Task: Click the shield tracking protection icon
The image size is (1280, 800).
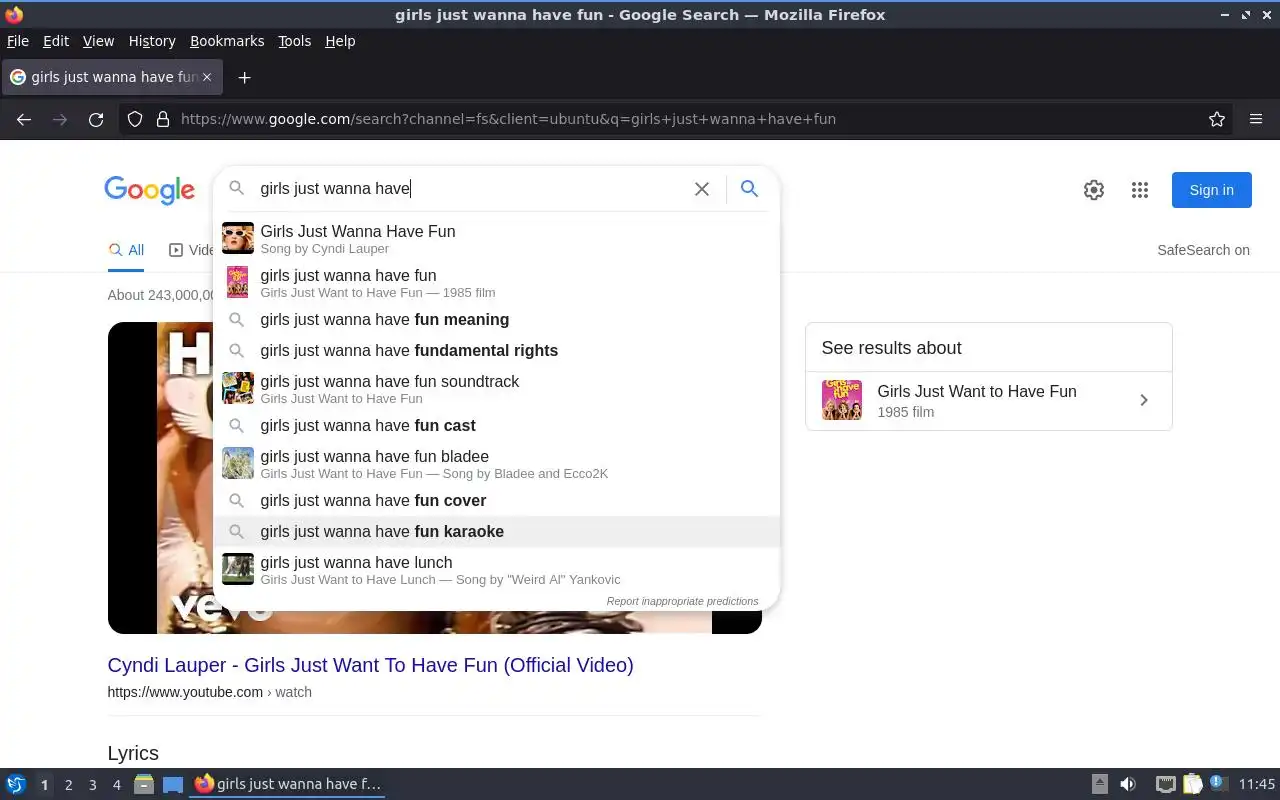Action: tap(135, 119)
